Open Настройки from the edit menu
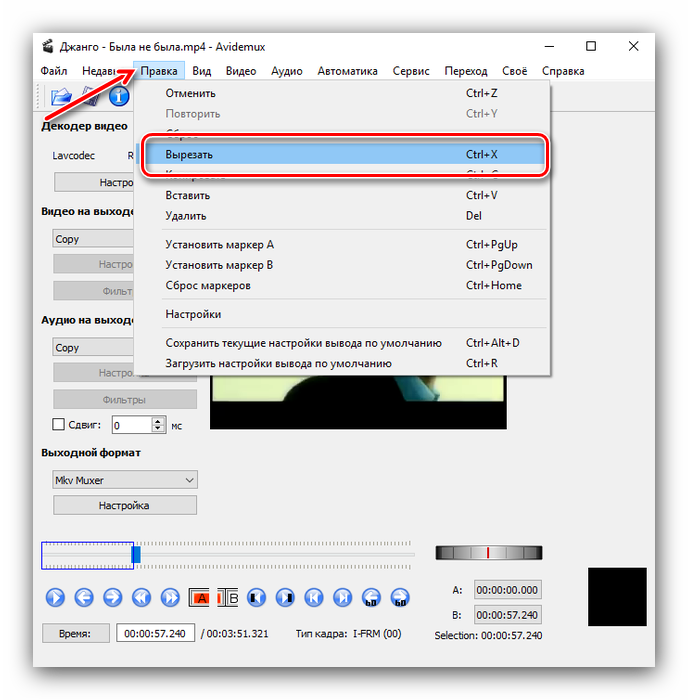 pos(344,314)
